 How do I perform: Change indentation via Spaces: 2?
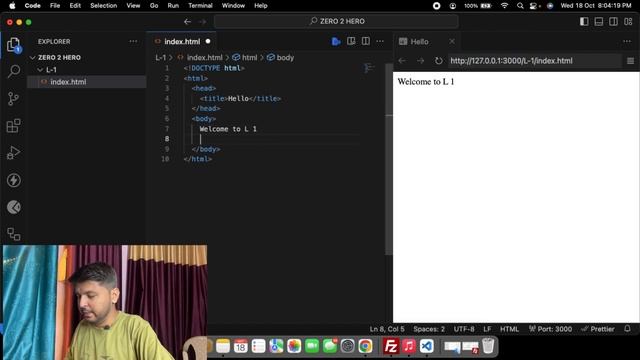click(x=429, y=329)
